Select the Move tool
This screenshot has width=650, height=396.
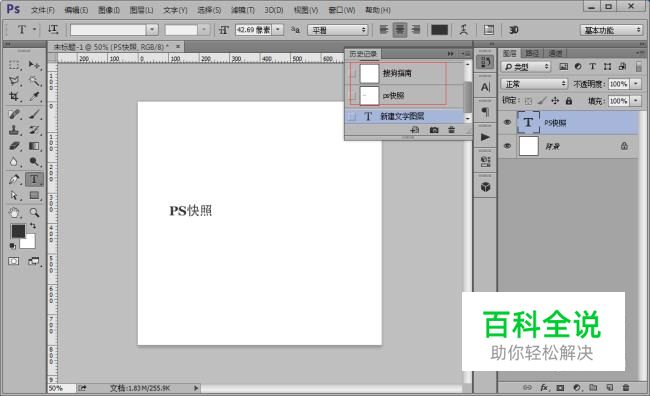34,65
